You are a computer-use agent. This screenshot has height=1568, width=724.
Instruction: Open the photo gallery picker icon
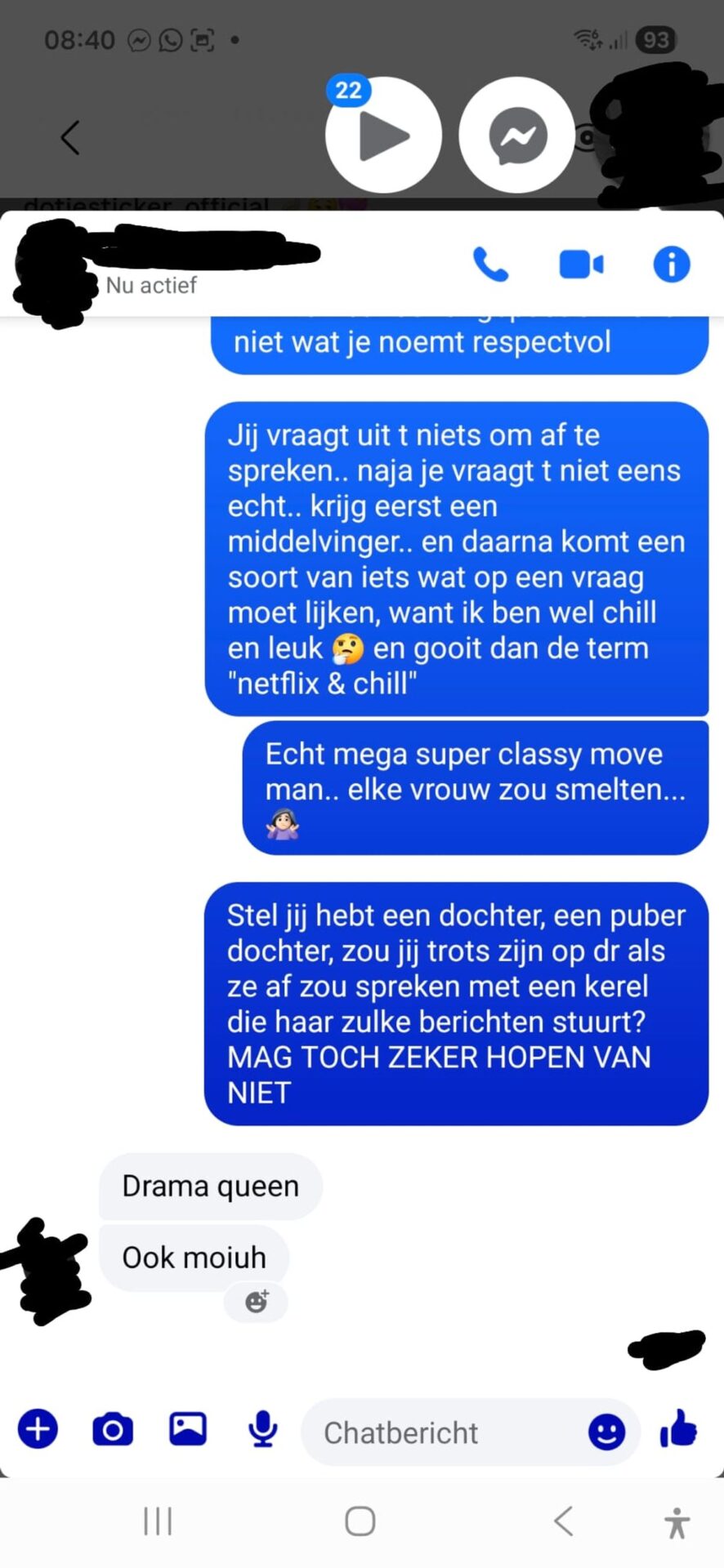188,1429
